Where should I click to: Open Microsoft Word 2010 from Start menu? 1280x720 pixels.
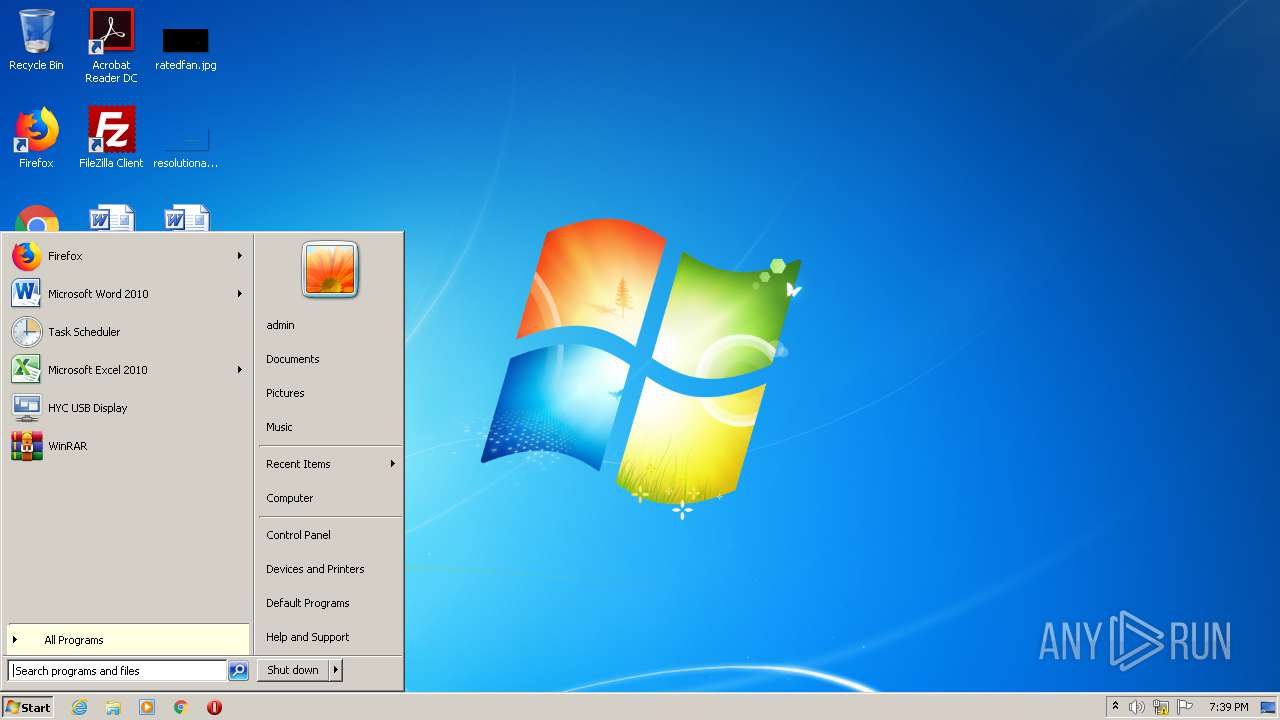[x=126, y=294]
